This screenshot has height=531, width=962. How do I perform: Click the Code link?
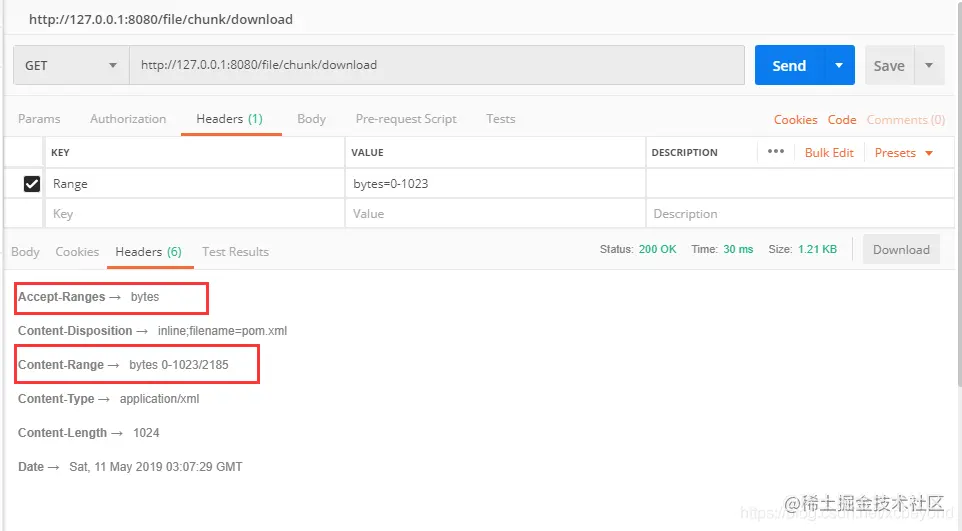coord(842,120)
